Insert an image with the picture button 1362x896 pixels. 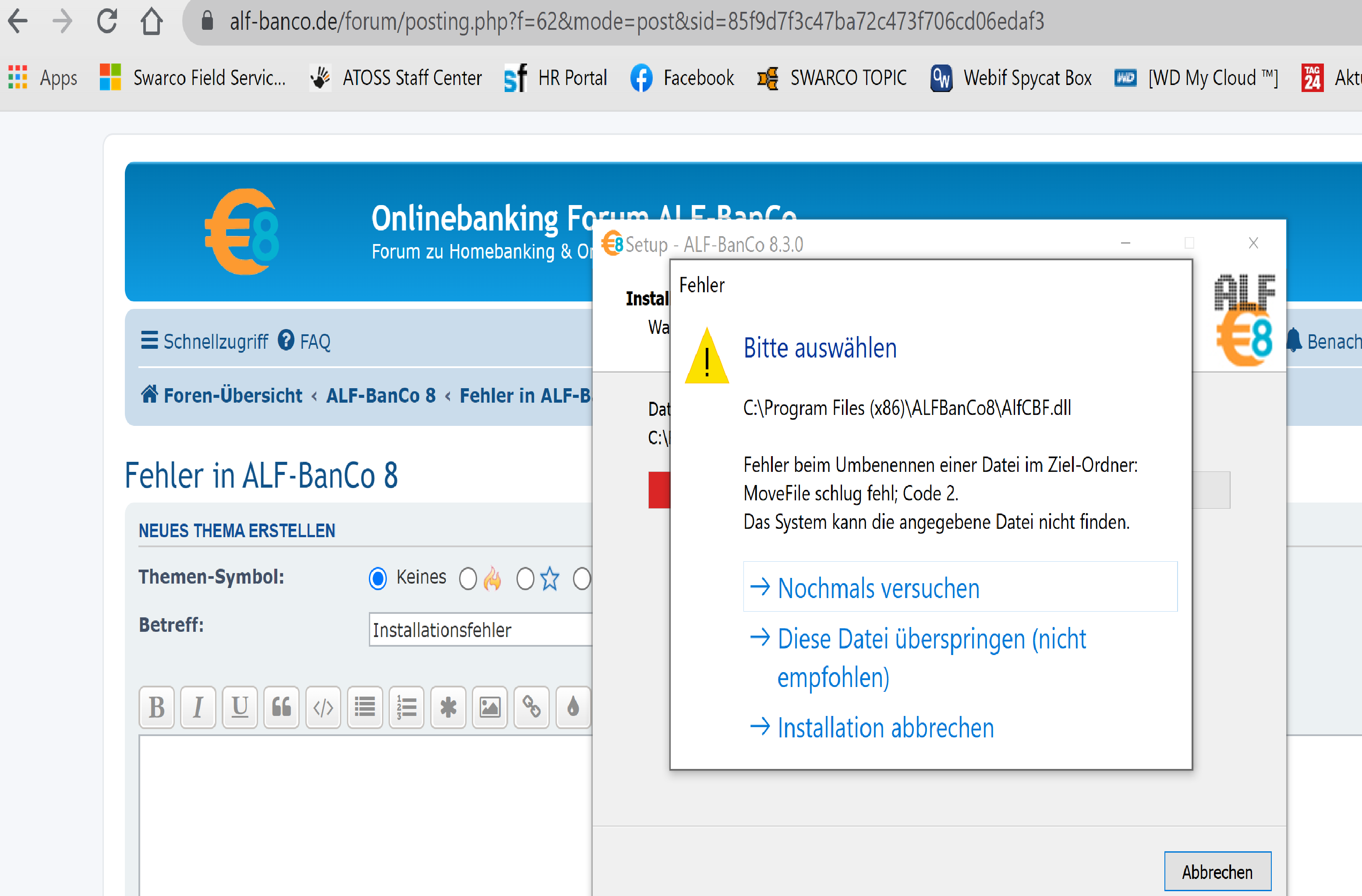pyautogui.click(x=490, y=707)
